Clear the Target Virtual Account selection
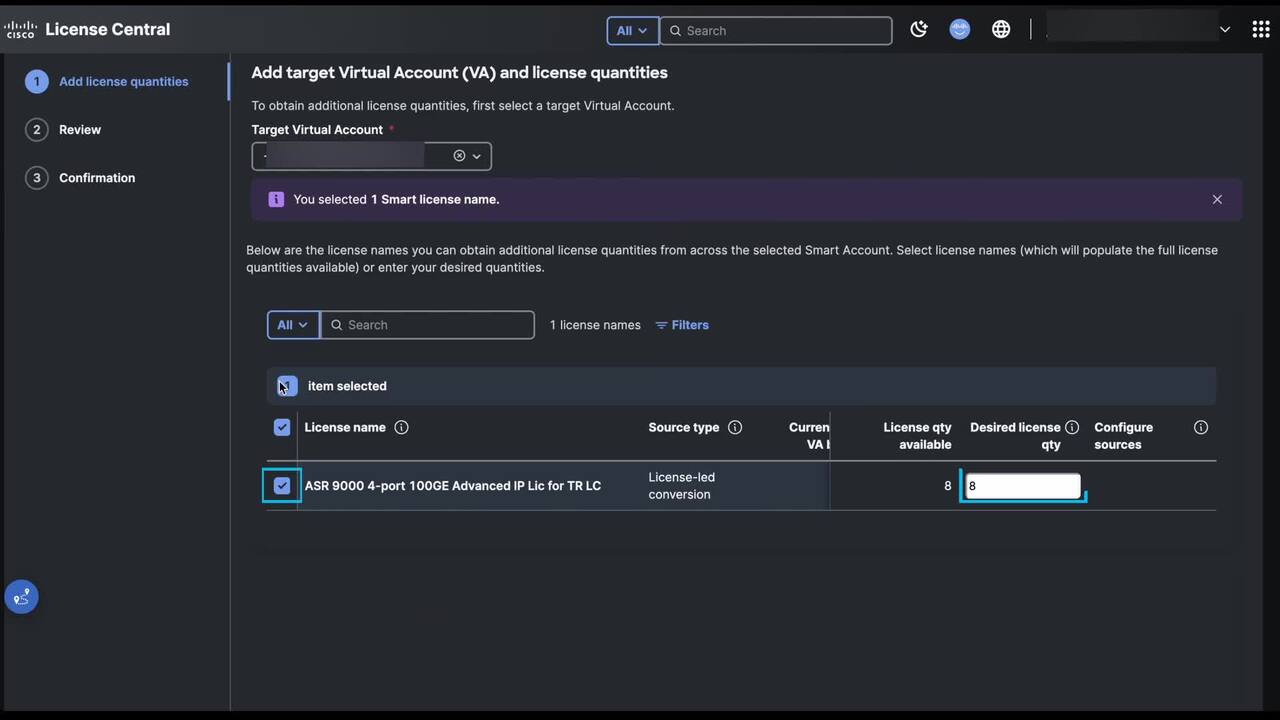1280x720 pixels. click(x=459, y=156)
